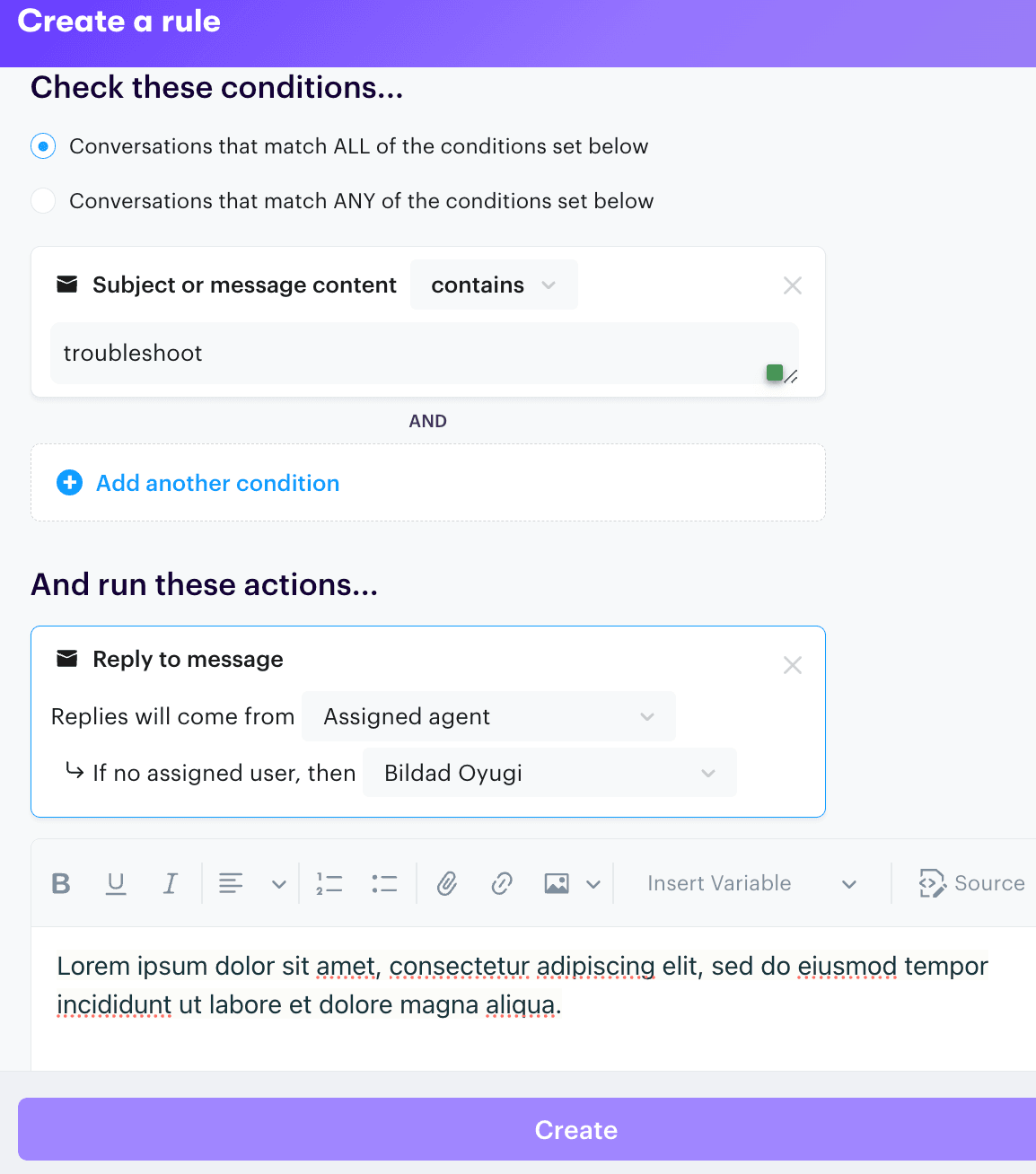Open the contains comparison dropdown
Viewport: 1036px width, 1174px height.
[494, 285]
